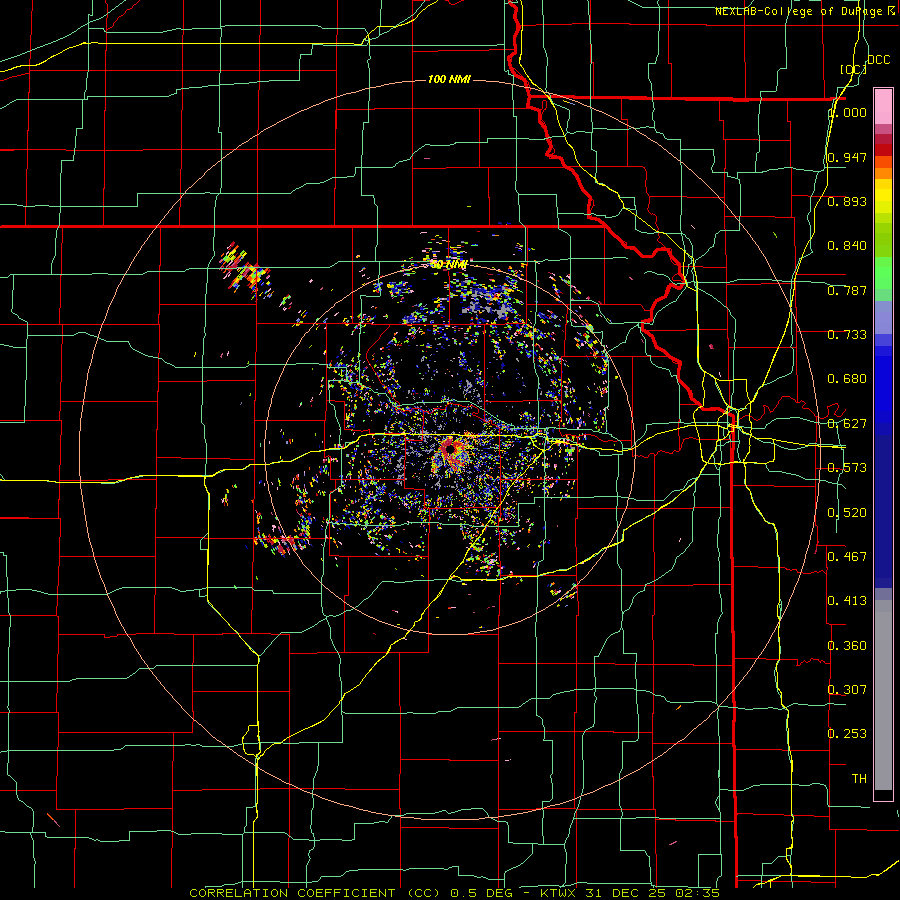The height and width of the screenshot is (900, 900).
Task: Click the 0.893 scale value
Action: click(847, 201)
